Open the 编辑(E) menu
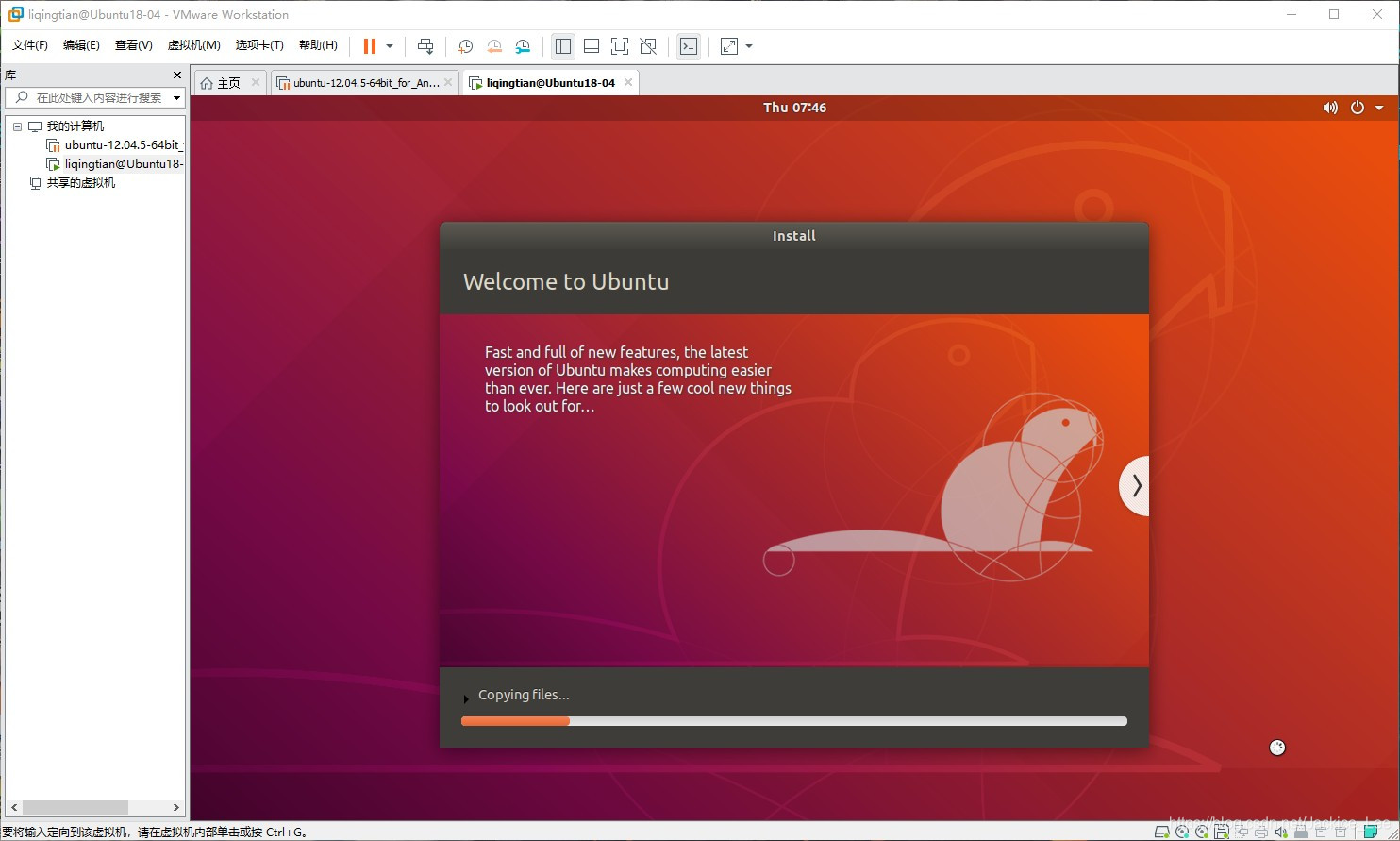 pyautogui.click(x=81, y=45)
